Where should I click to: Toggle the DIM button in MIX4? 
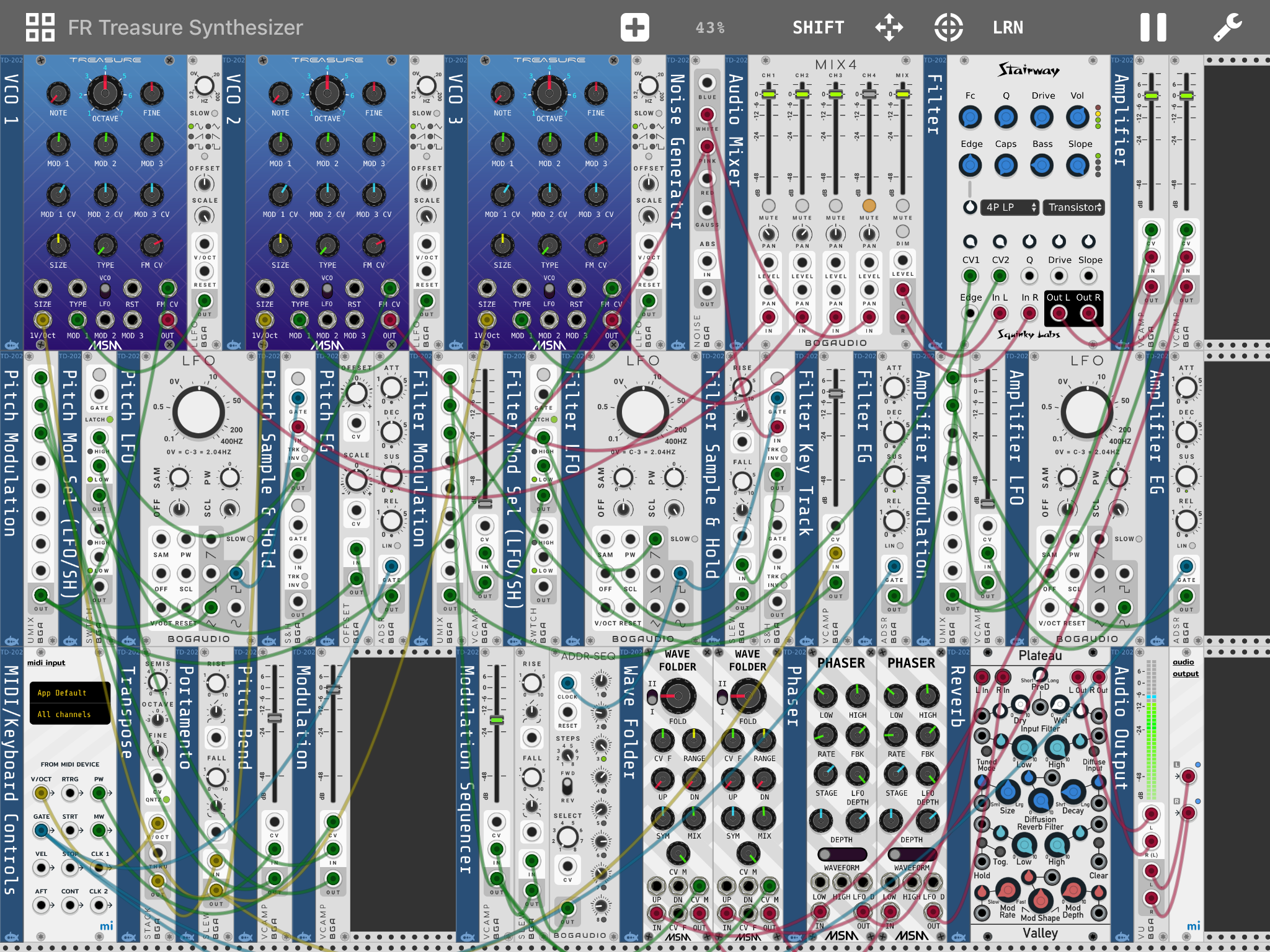(902, 231)
